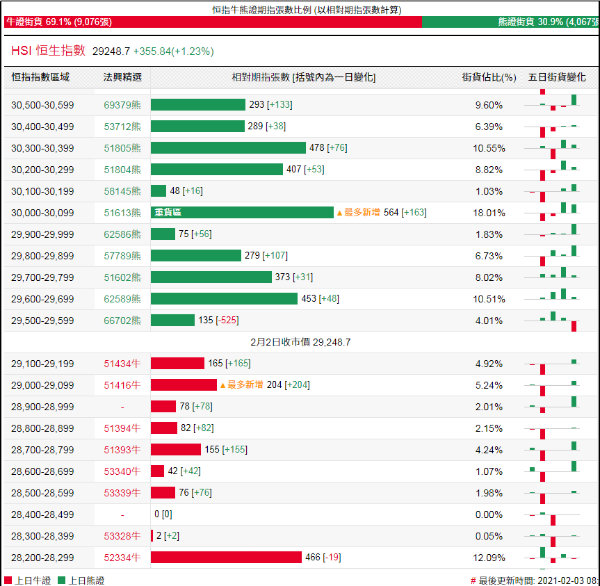
Task: Click the 最後更新時間 timestamp
Action: (x=535, y=581)
